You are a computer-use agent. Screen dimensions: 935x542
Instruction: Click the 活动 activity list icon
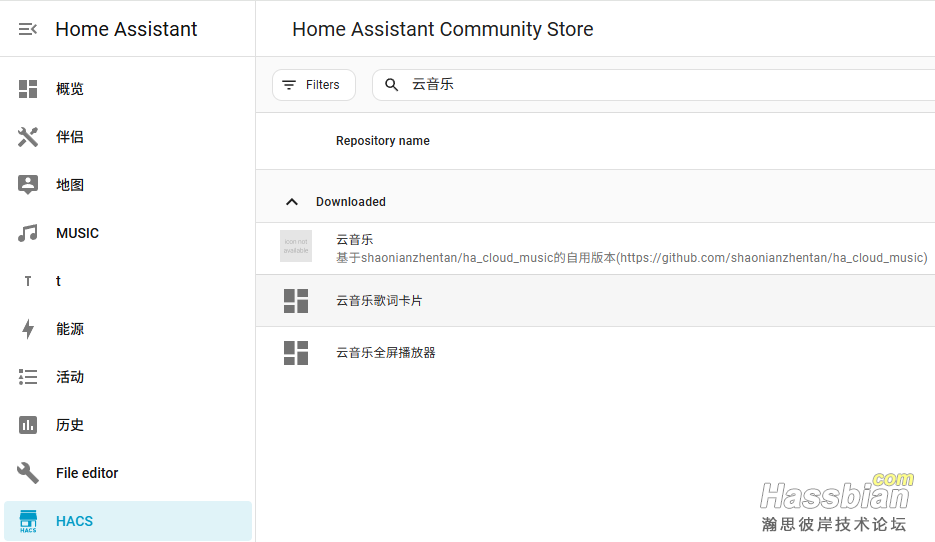tap(28, 377)
